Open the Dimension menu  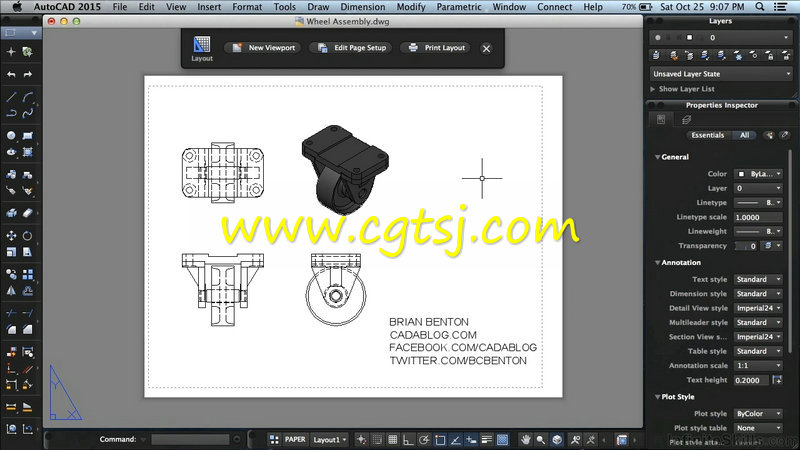point(363,7)
